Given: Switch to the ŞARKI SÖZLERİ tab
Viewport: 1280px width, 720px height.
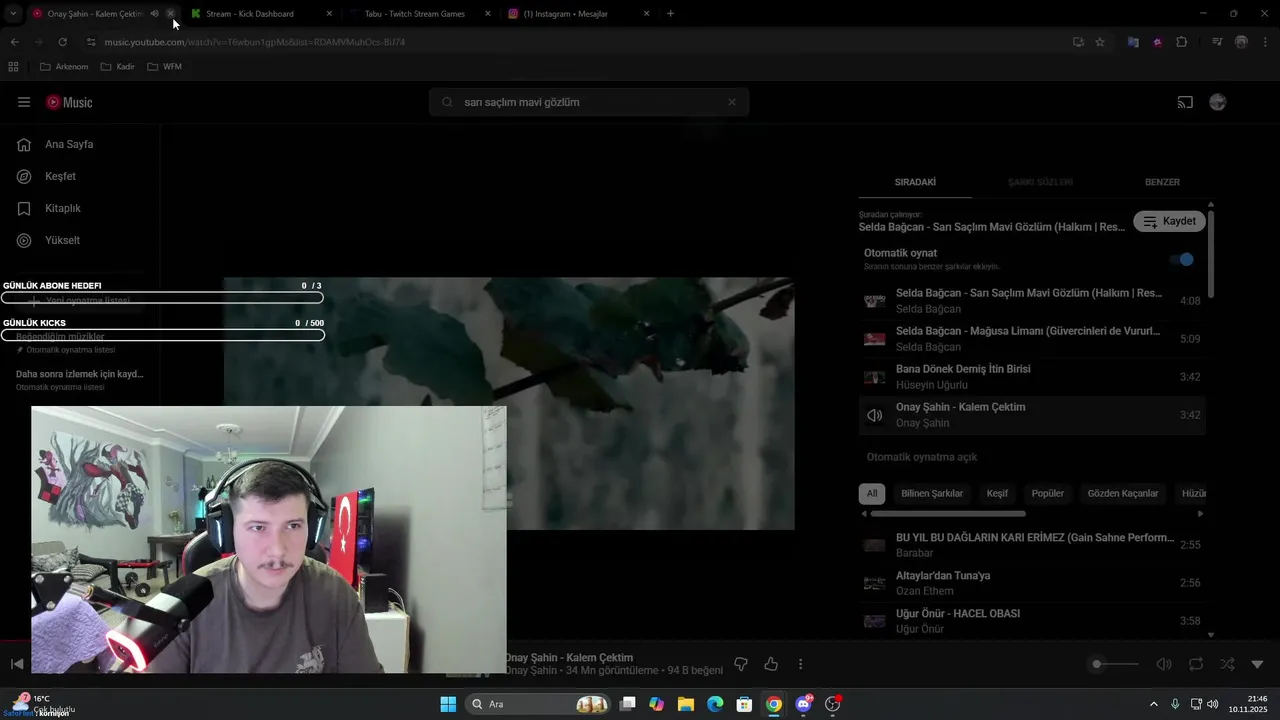Looking at the screenshot, I should tap(1040, 182).
